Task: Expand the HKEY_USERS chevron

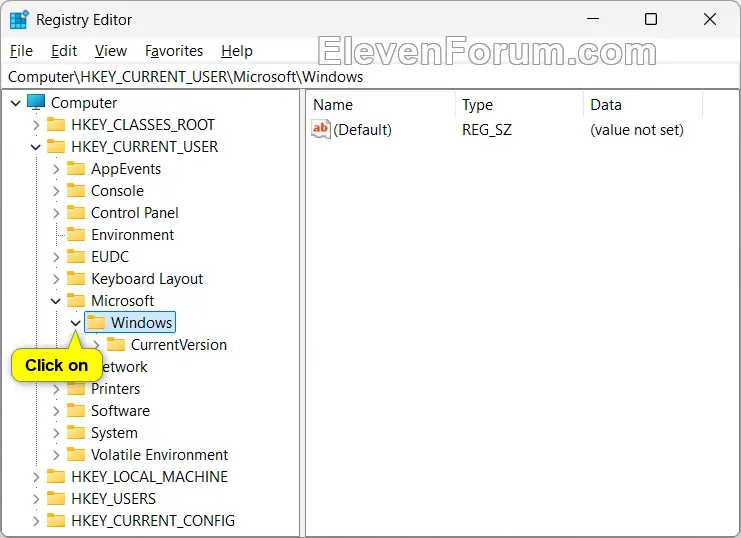Action: [36, 499]
